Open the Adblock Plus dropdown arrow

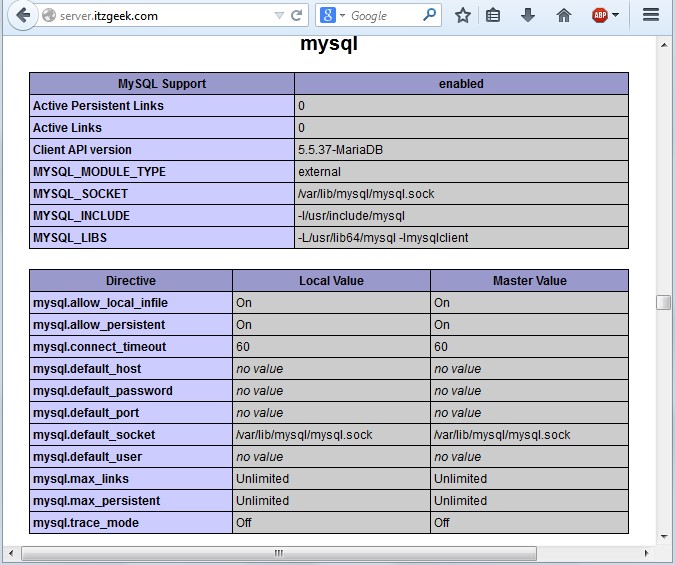pos(615,16)
